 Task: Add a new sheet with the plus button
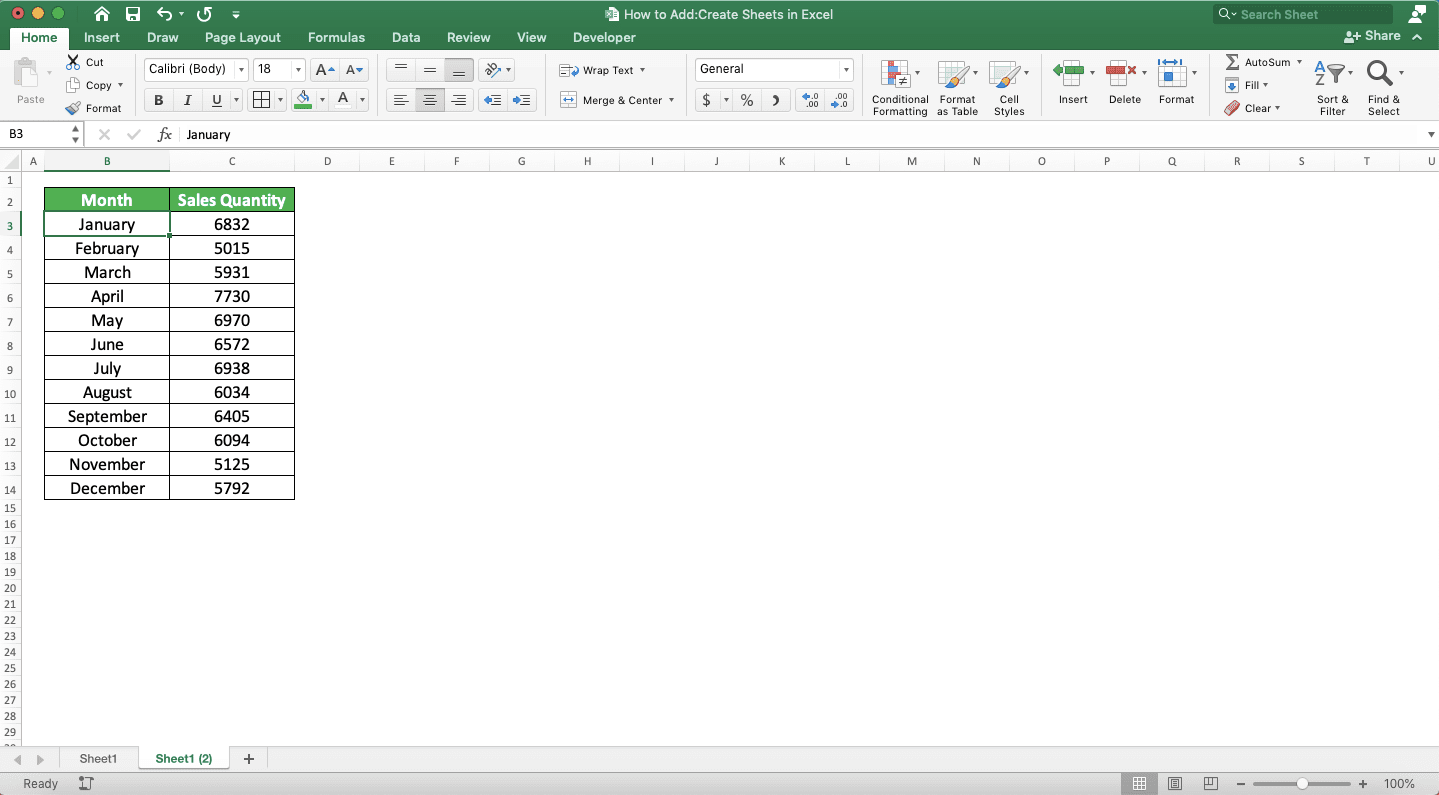(248, 758)
